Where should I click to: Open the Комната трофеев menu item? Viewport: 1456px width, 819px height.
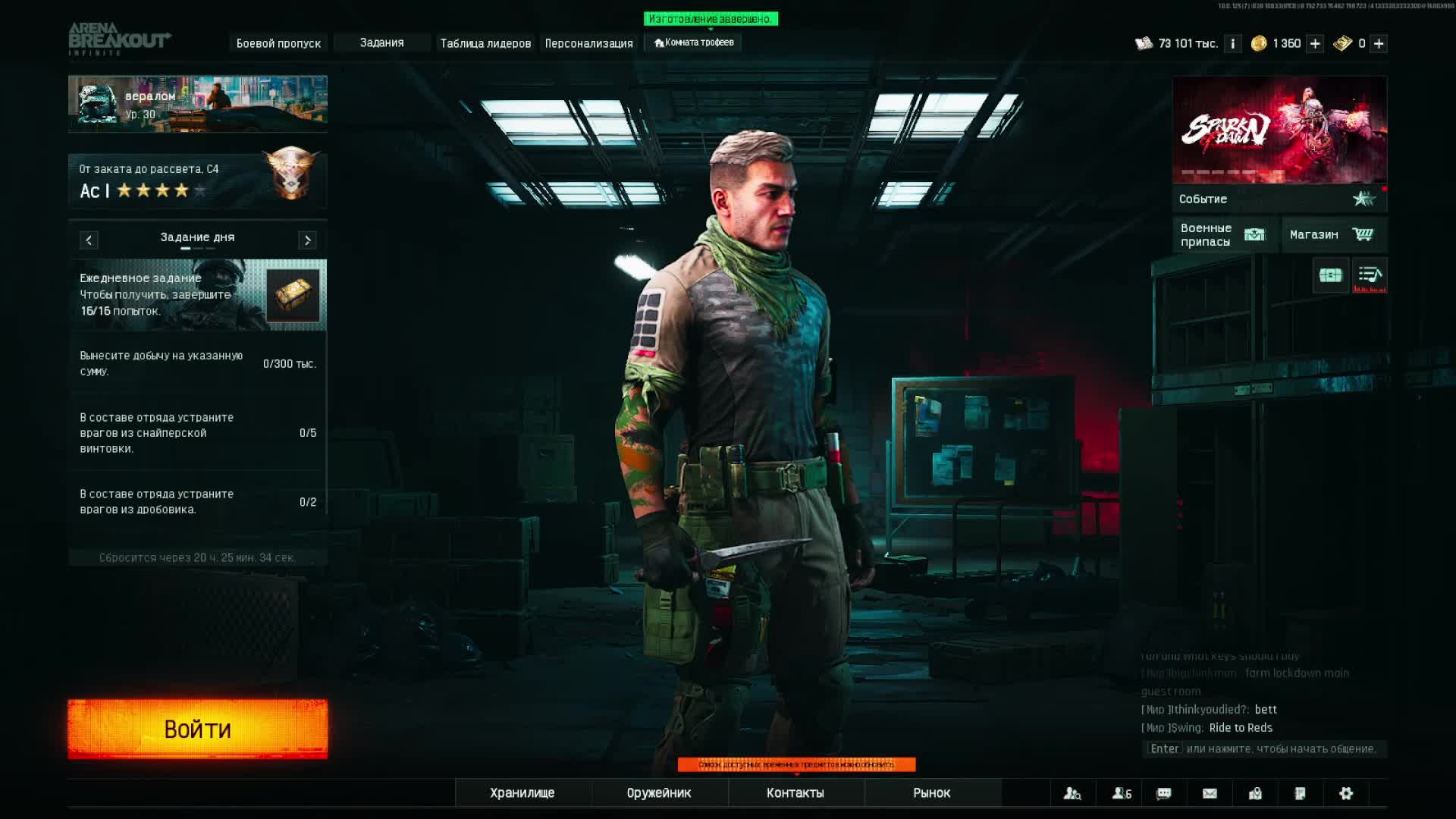(694, 42)
